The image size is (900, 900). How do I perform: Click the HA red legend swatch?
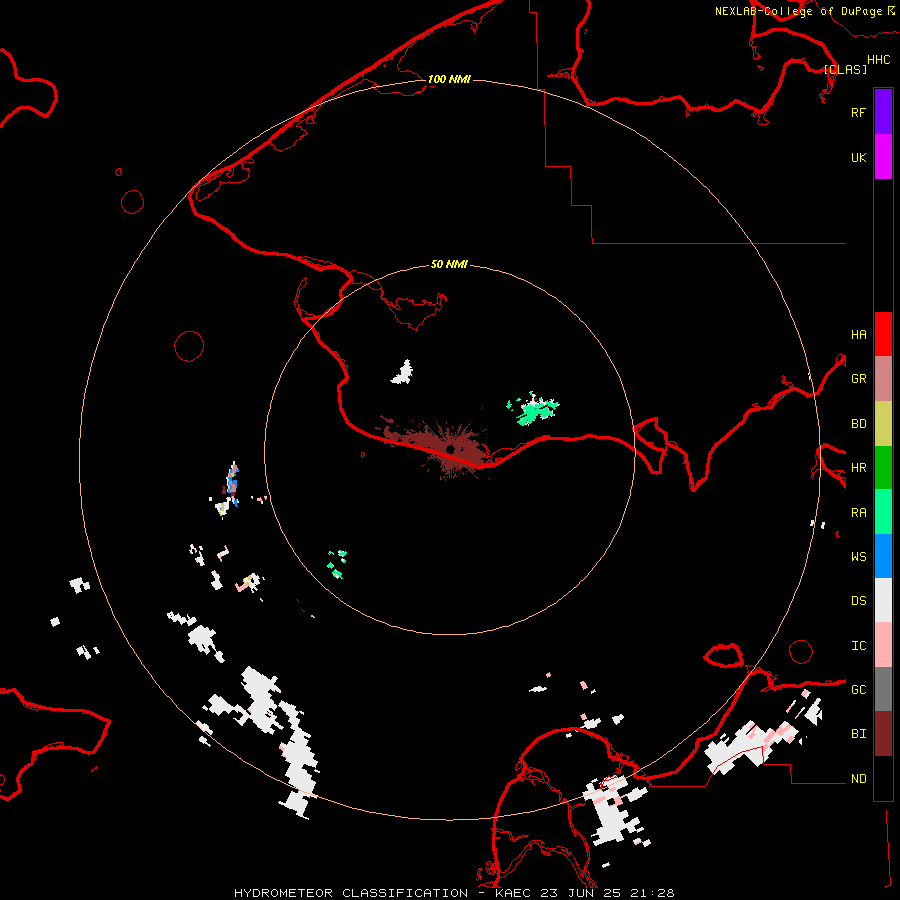(883, 334)
